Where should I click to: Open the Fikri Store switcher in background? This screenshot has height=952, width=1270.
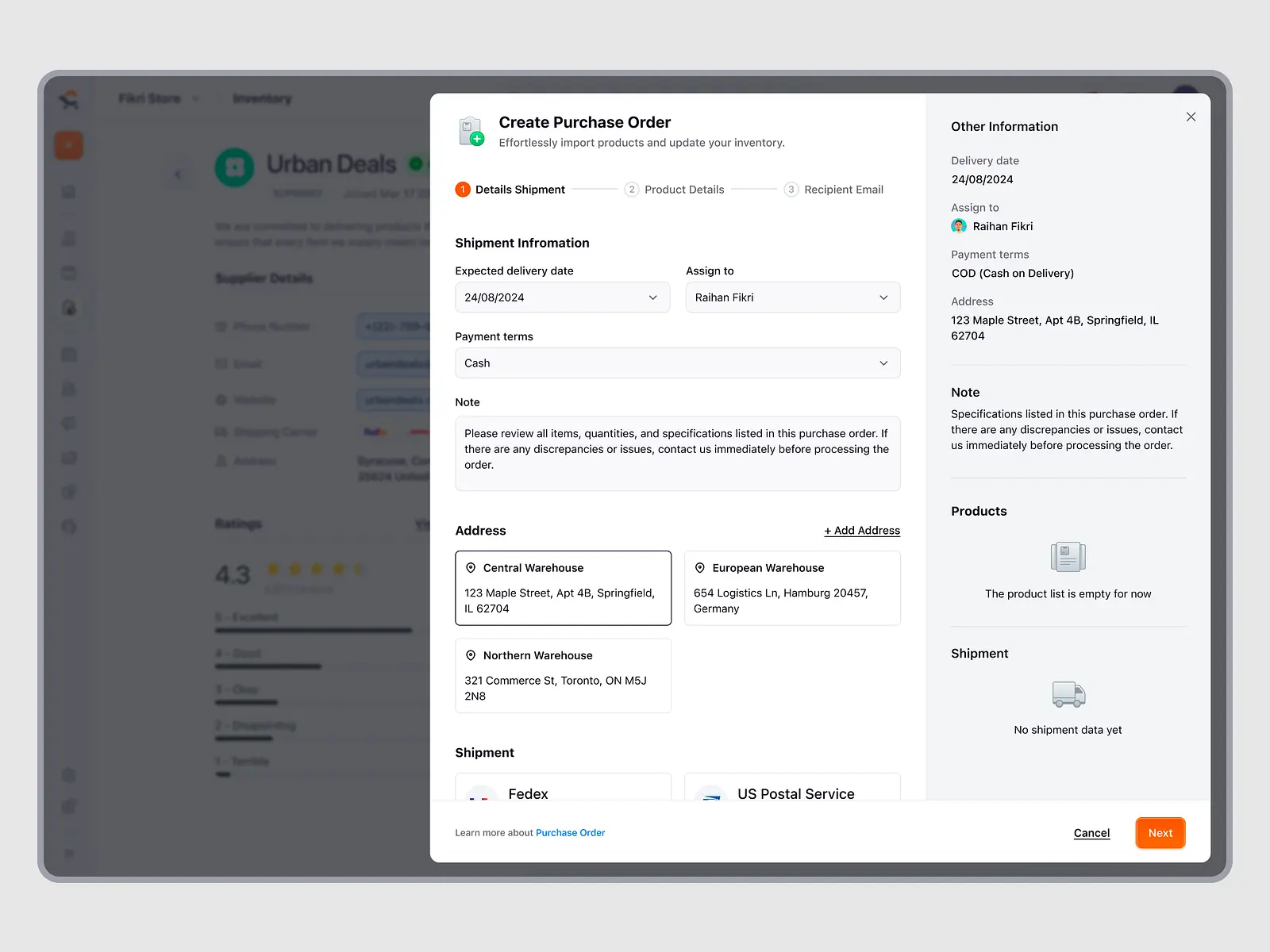pyautogui.click(x=159, y=98)
